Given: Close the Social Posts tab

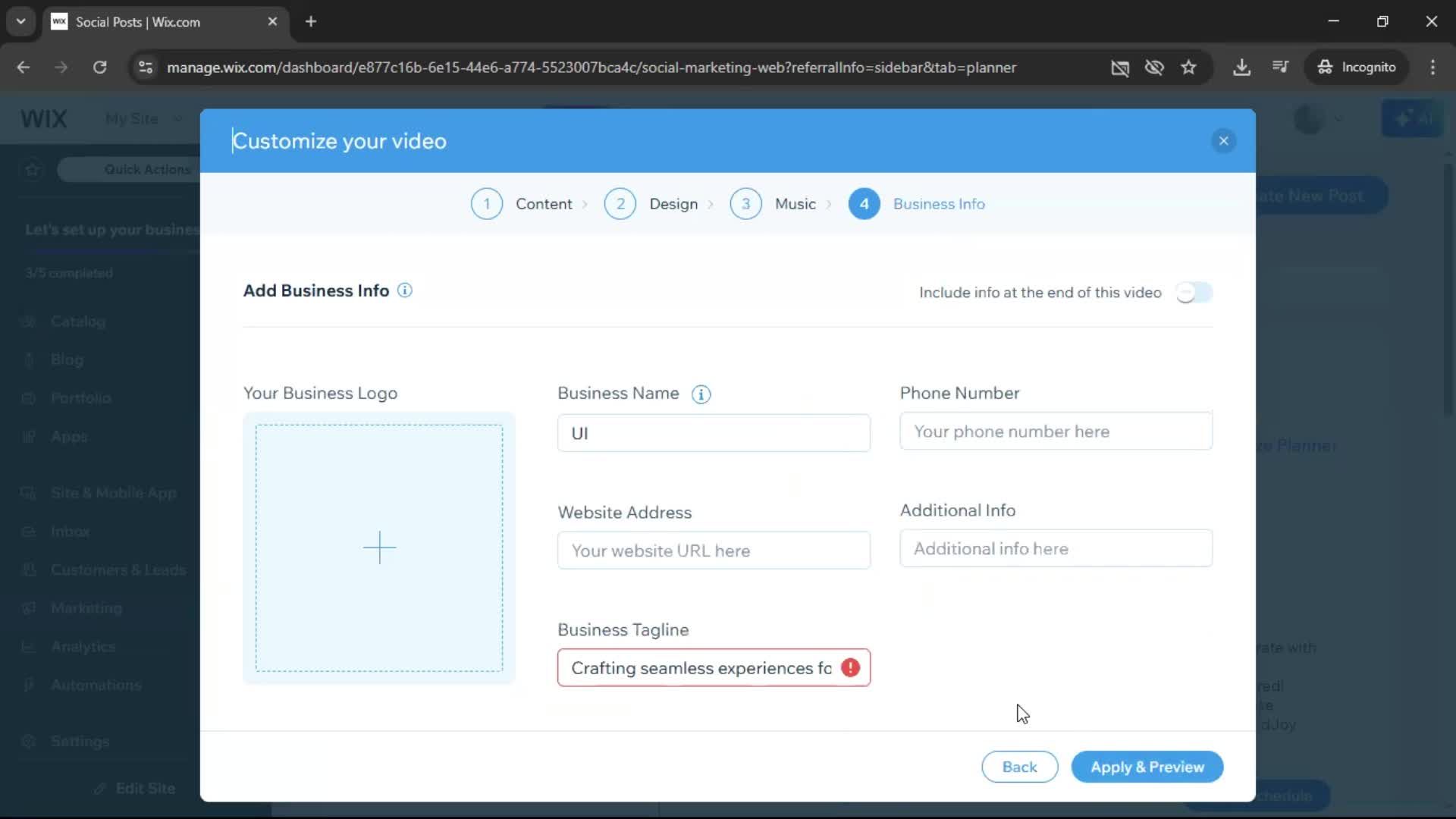Looking at the screenshot, I should pos(272,22).
